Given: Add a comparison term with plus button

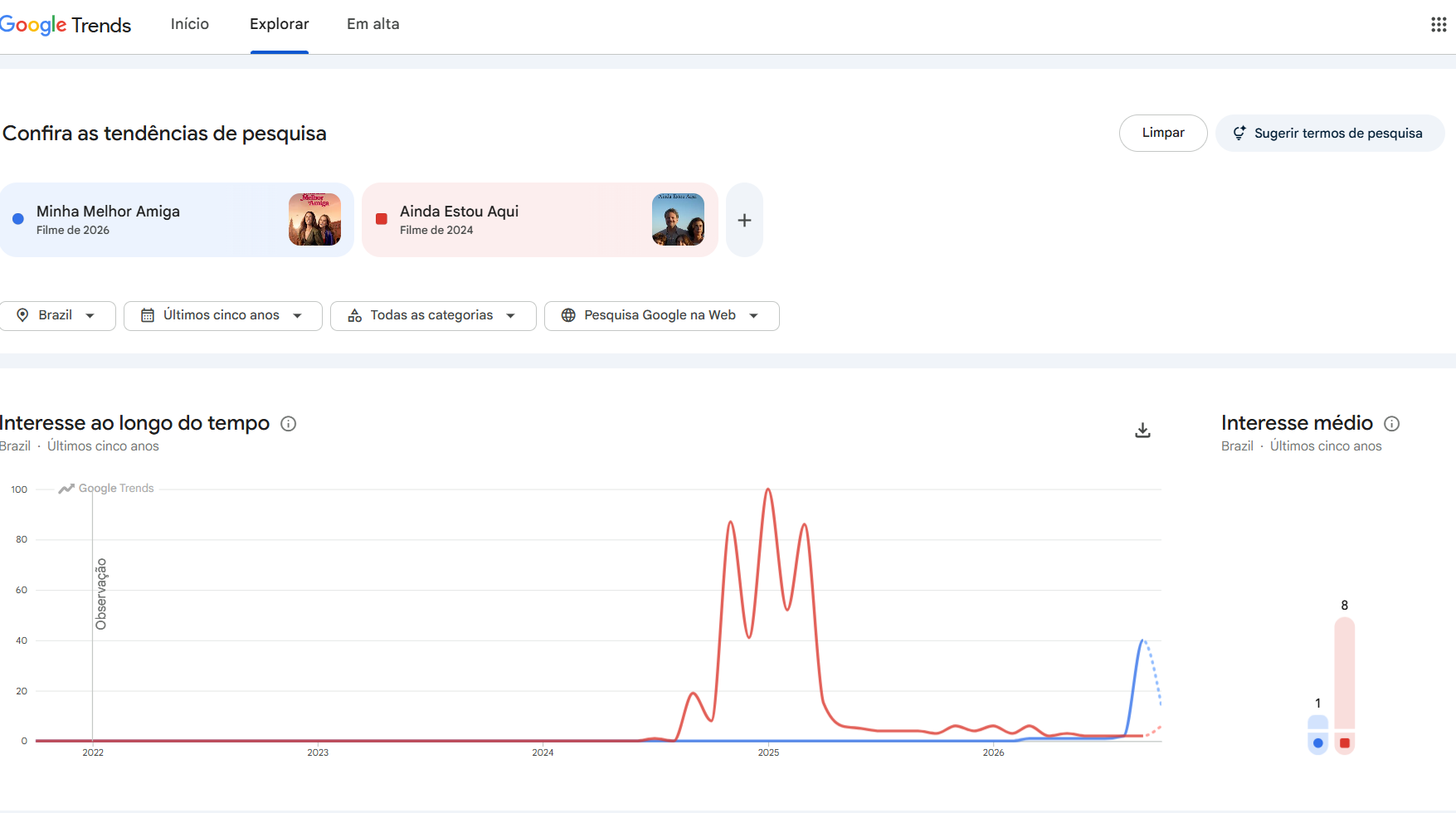Looking at the screenshot, I should (744, 220).
